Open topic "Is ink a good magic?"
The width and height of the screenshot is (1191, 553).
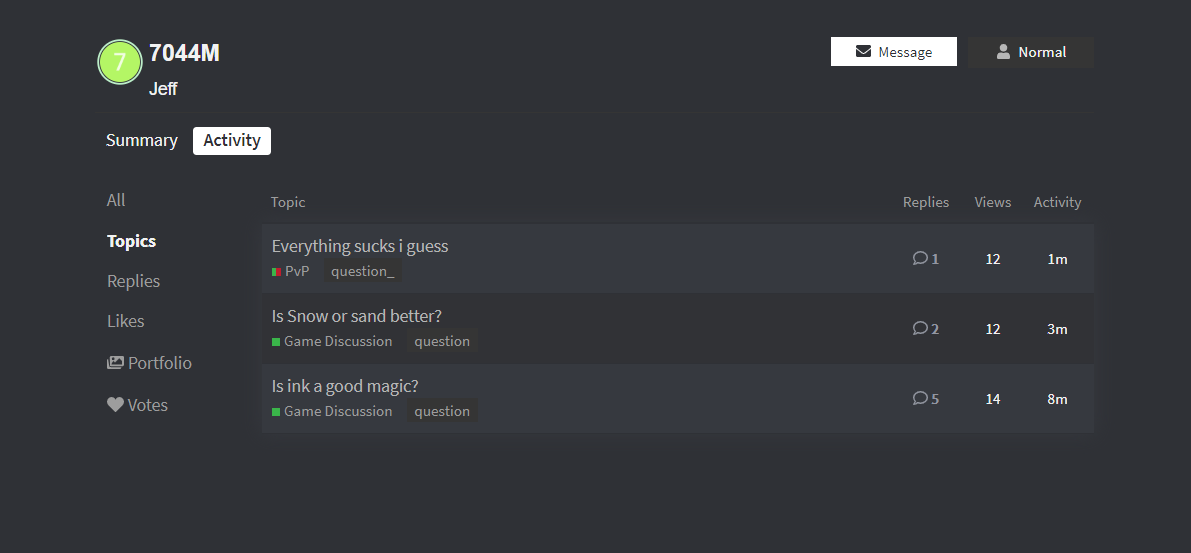pos(345,386)
